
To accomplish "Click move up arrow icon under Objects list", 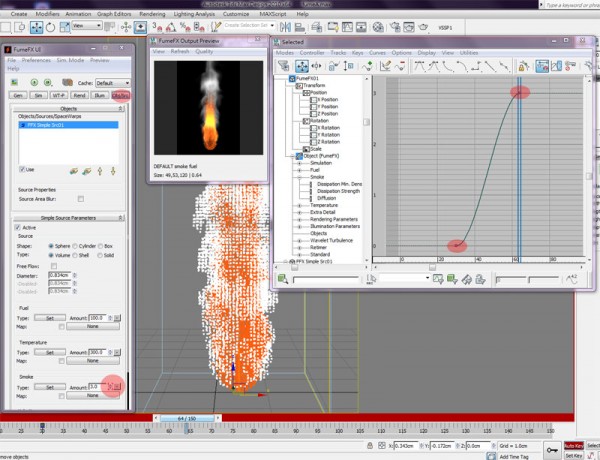I will point(100,171).
